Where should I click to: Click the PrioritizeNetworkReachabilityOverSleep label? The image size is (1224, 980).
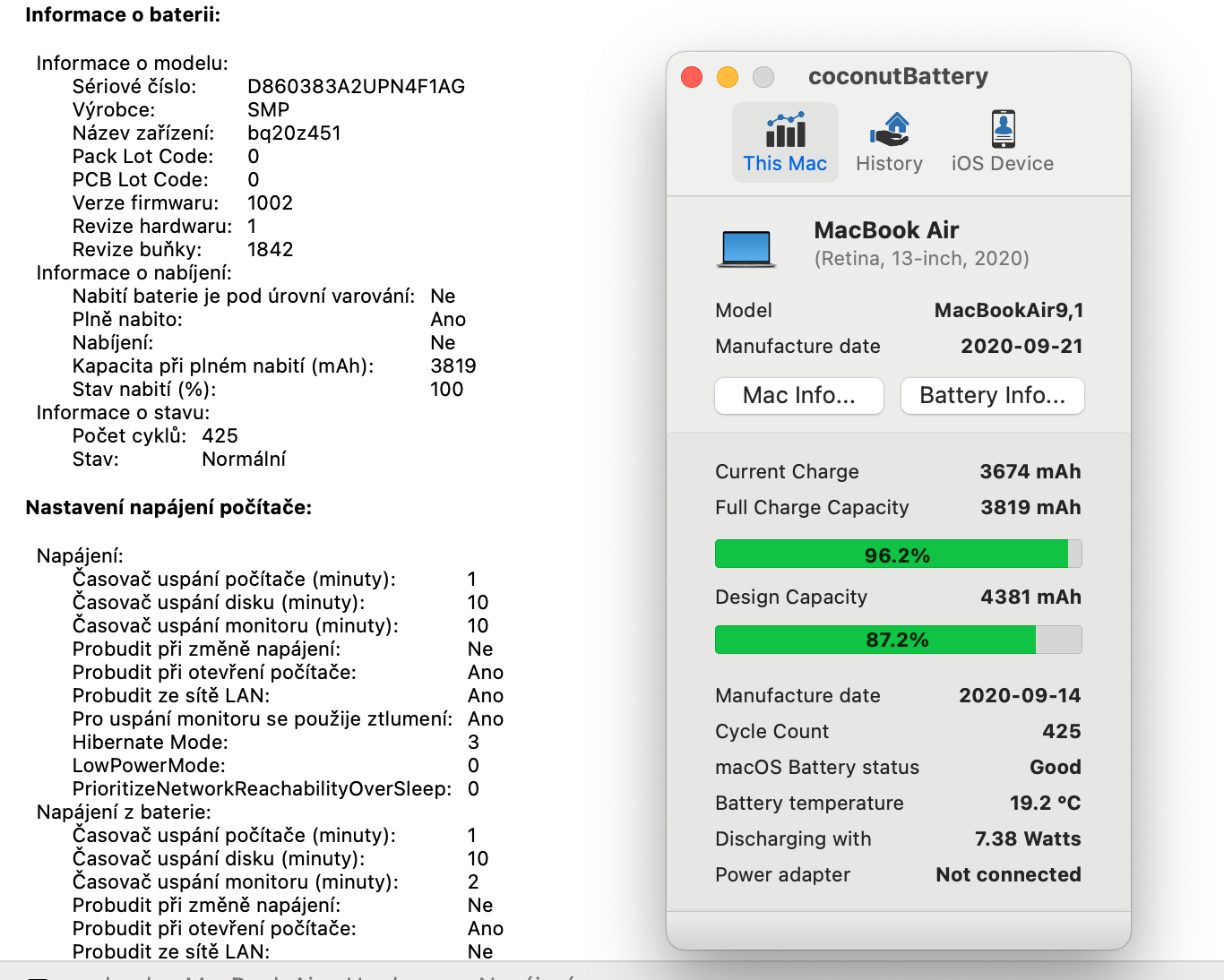point(263,789)
